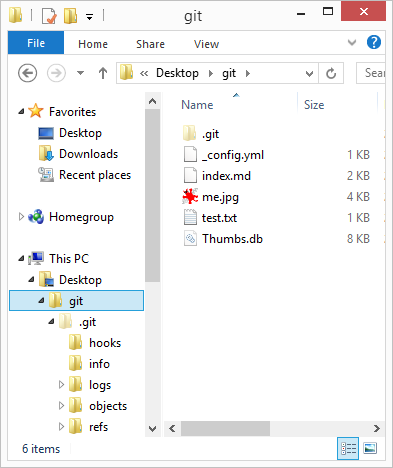The image size is (393, 468).
Task: Open the File menu tab
Action: (x=36, y=43)
